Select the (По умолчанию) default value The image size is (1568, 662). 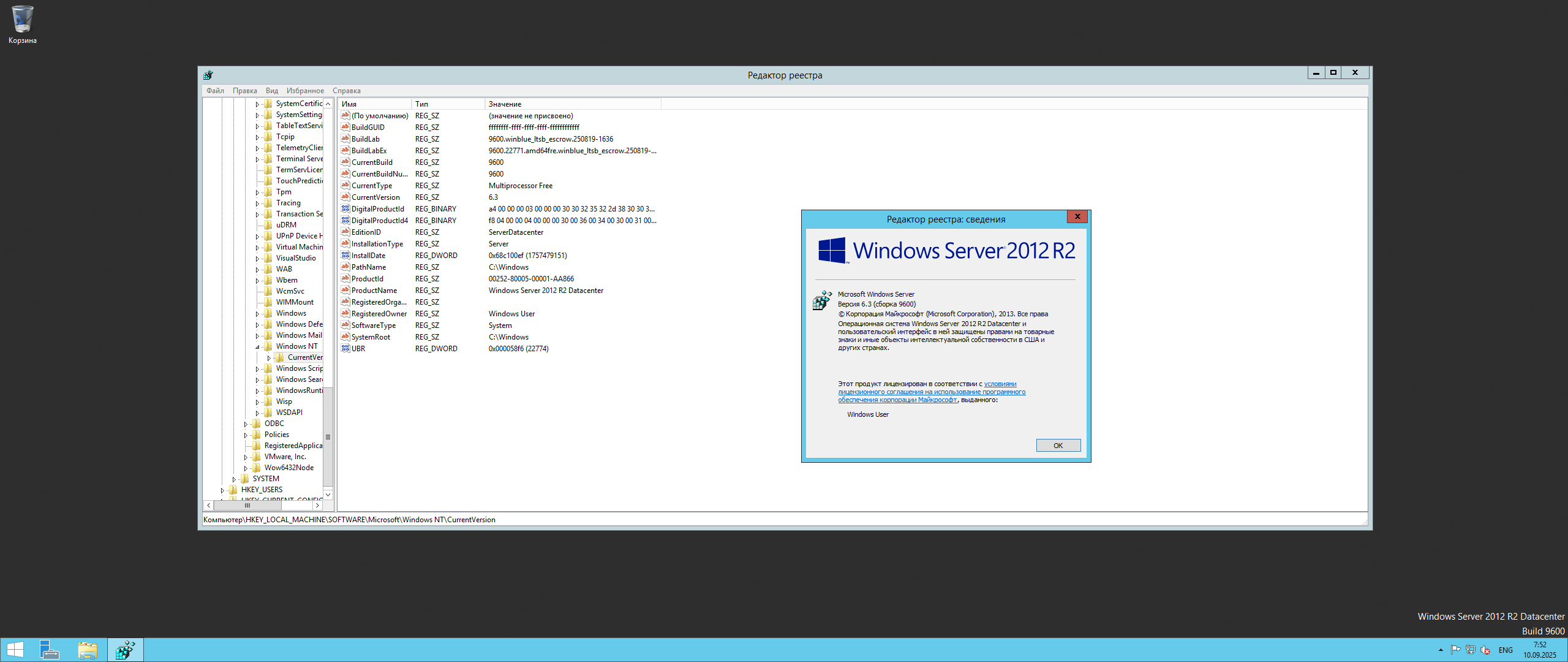(x=380, y=116)
